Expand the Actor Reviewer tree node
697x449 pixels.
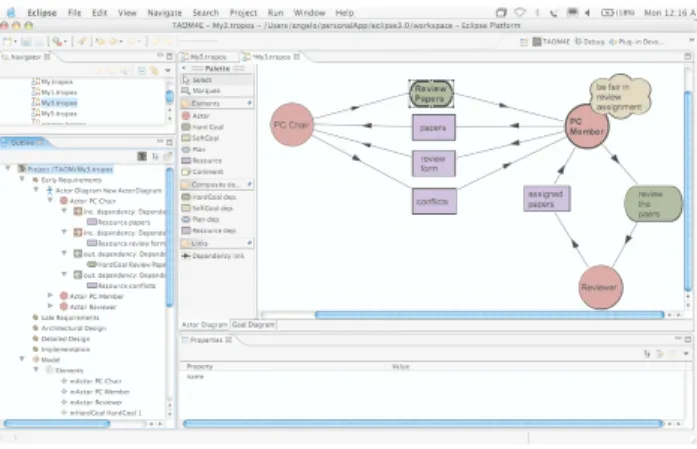pyautogui.click(x=50, y=307)
